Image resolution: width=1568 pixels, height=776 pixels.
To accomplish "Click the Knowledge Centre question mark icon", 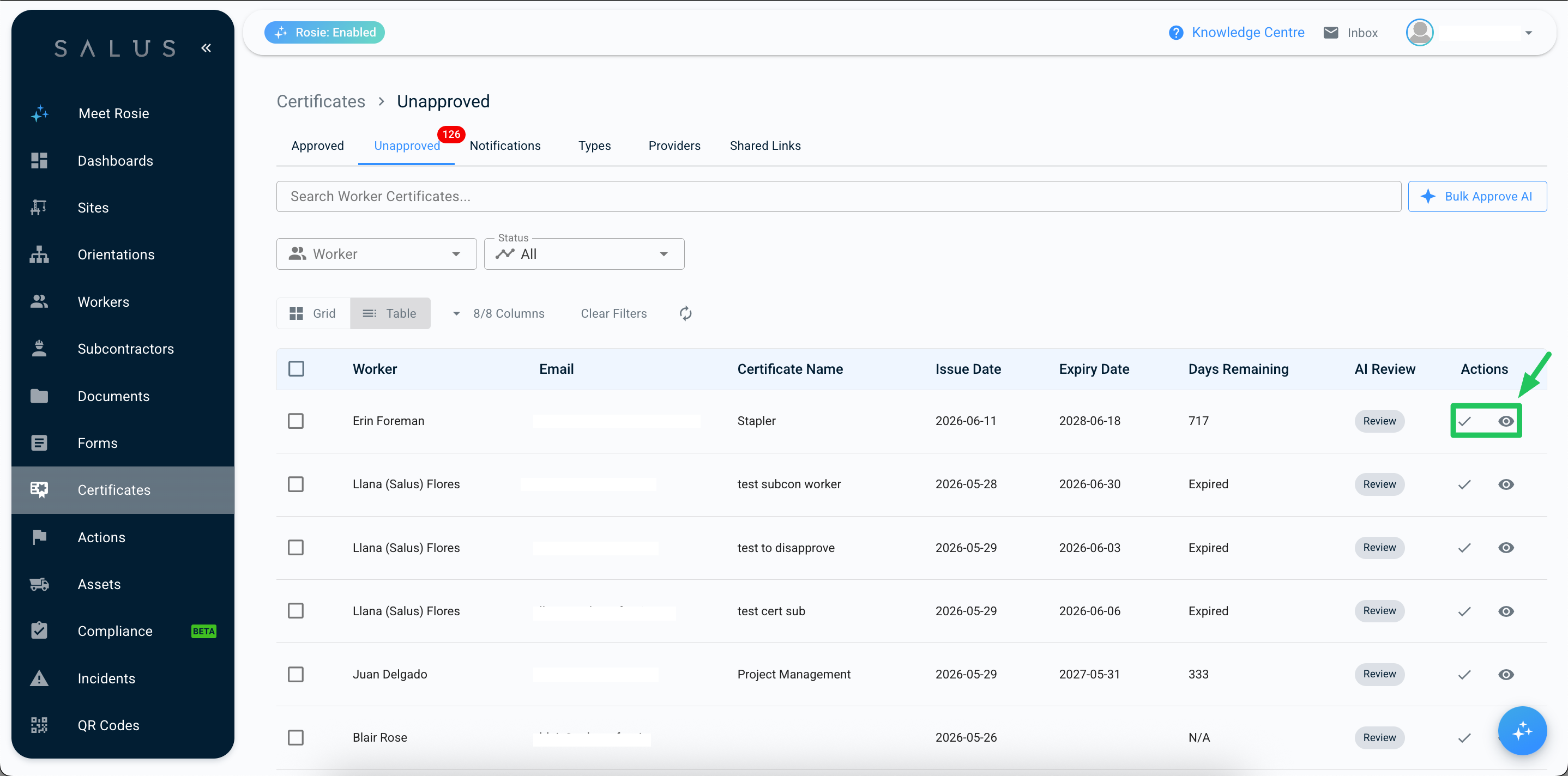I will point(1176,33).
